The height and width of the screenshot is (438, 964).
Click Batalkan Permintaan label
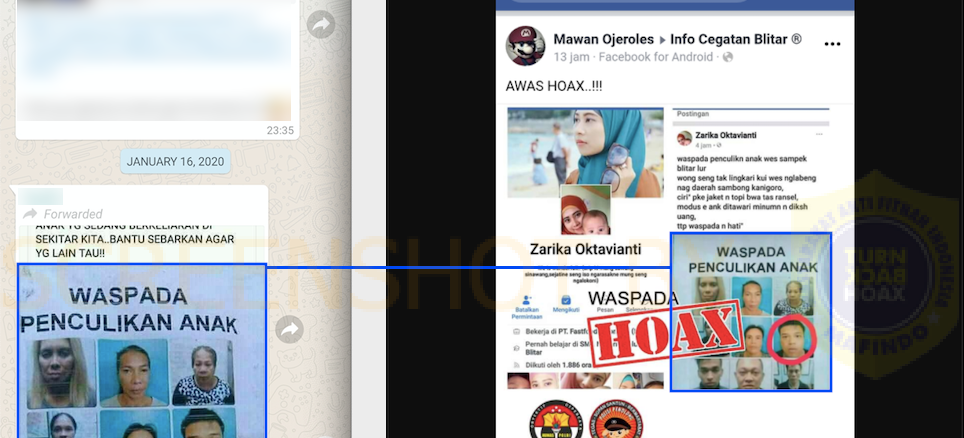(527, 313)
